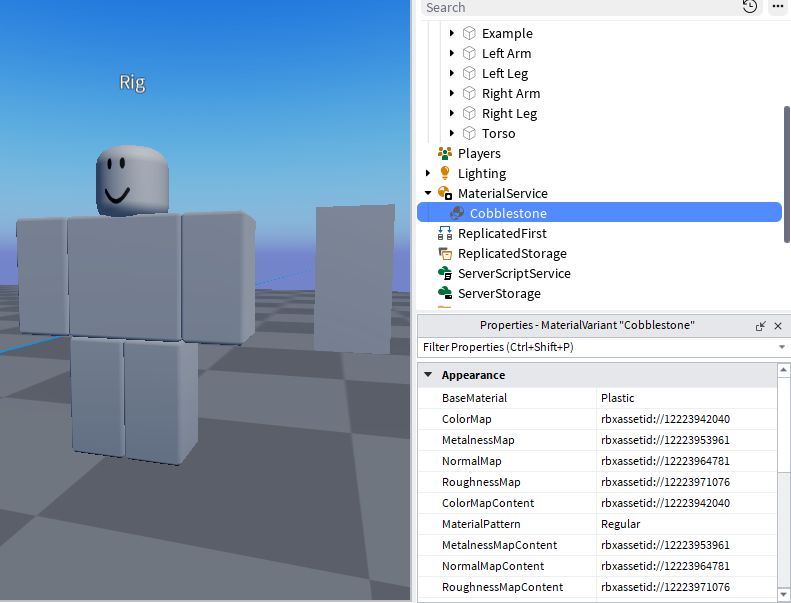Click the Rig name label in viewport
Image resolution: width=791 pixels, height=603 pixels.
tap(132, 82)
